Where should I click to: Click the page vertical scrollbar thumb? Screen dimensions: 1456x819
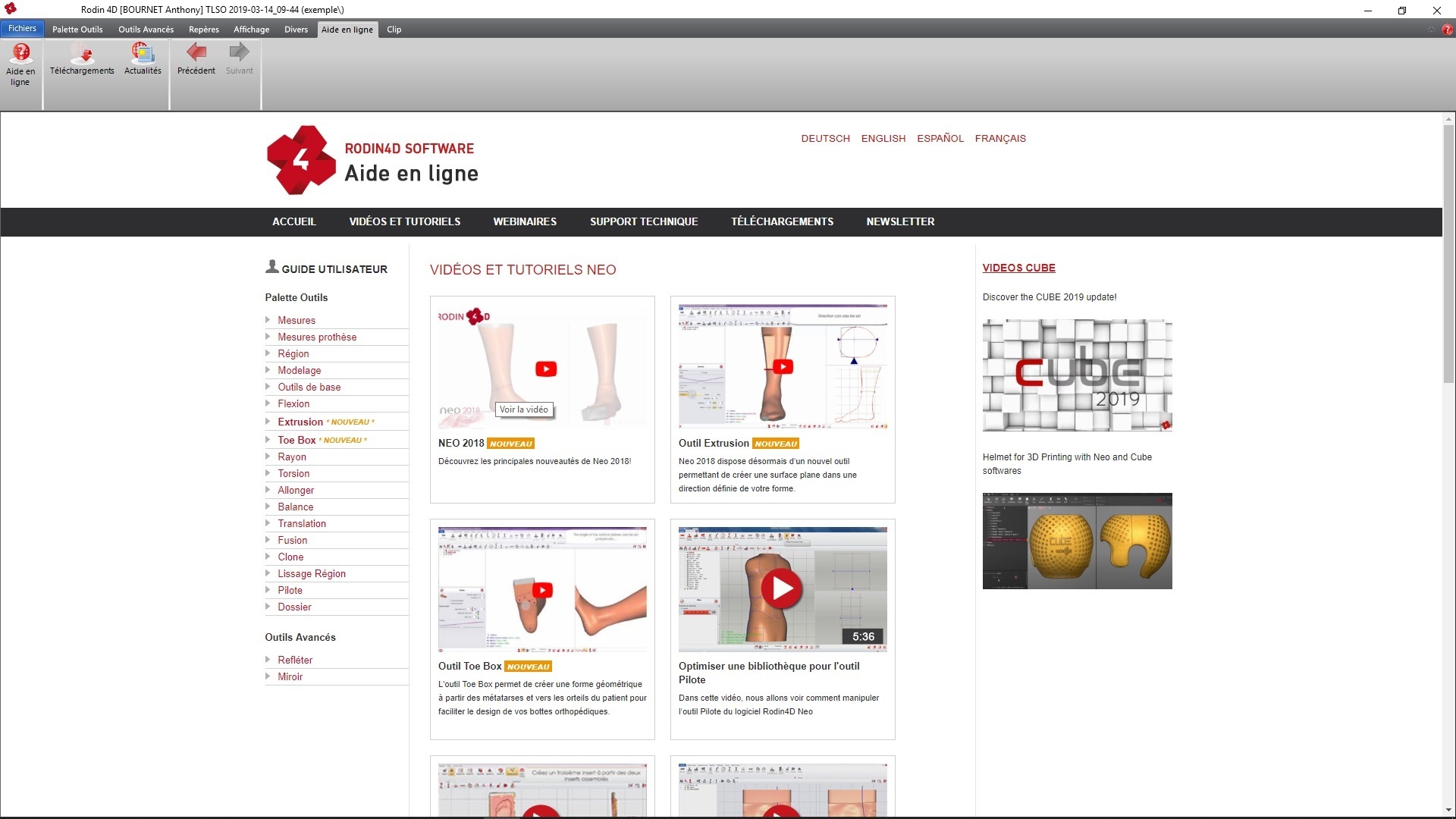1448,255
